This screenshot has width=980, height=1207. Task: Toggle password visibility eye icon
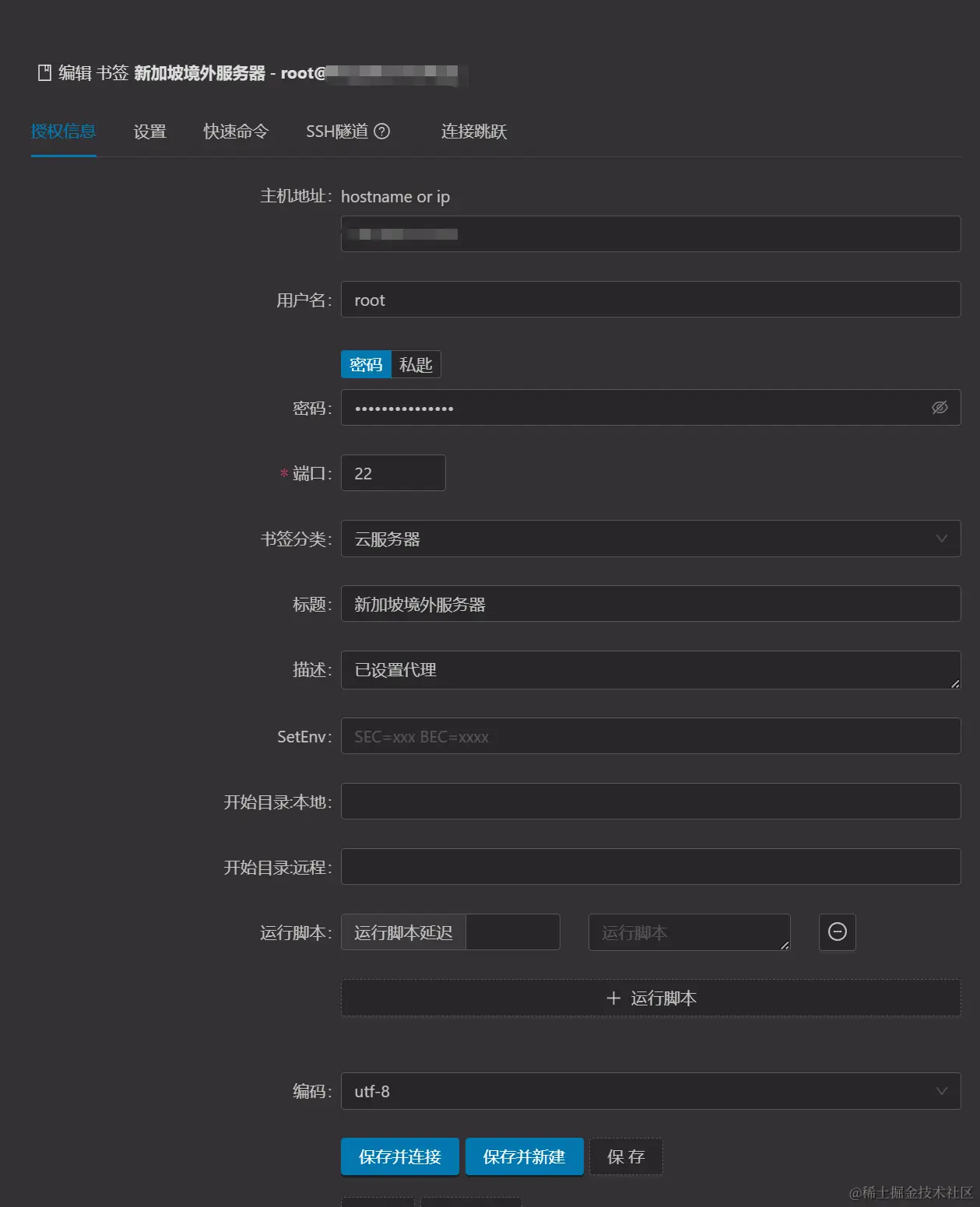940,408
